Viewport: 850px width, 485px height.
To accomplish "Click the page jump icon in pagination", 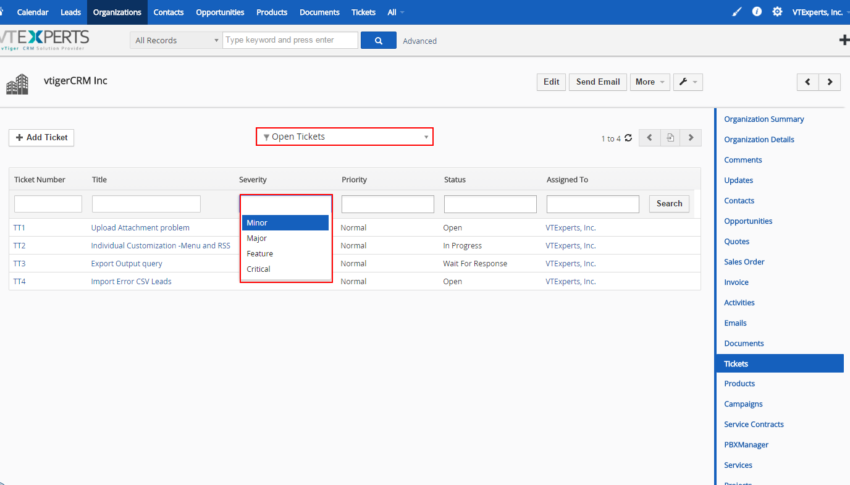I will point(670,138).
